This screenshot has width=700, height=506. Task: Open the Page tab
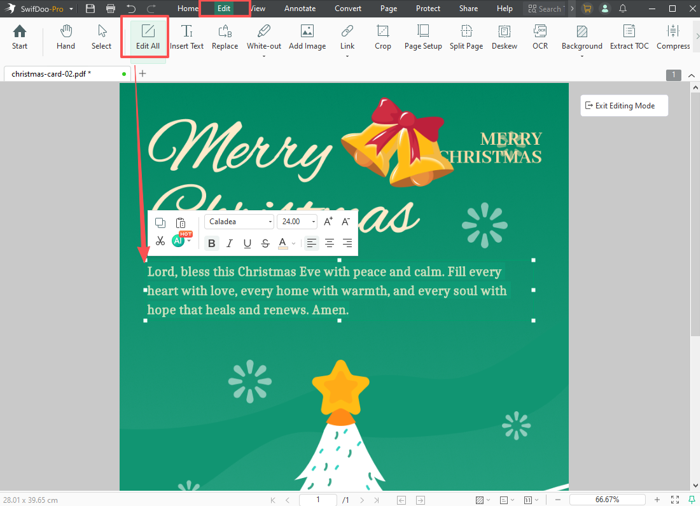pyautogui.click(x=389, y=8)
